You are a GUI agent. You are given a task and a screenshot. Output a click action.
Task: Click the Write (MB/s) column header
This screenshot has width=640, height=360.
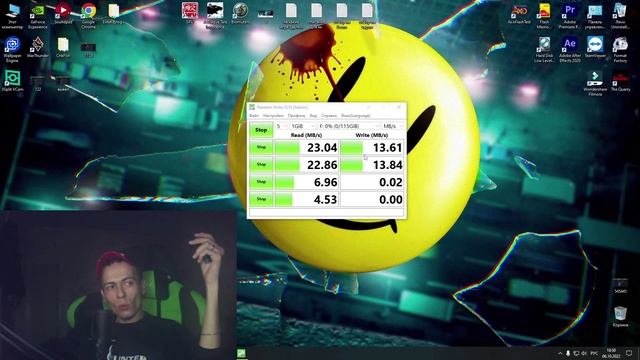(x=371, y=135)
